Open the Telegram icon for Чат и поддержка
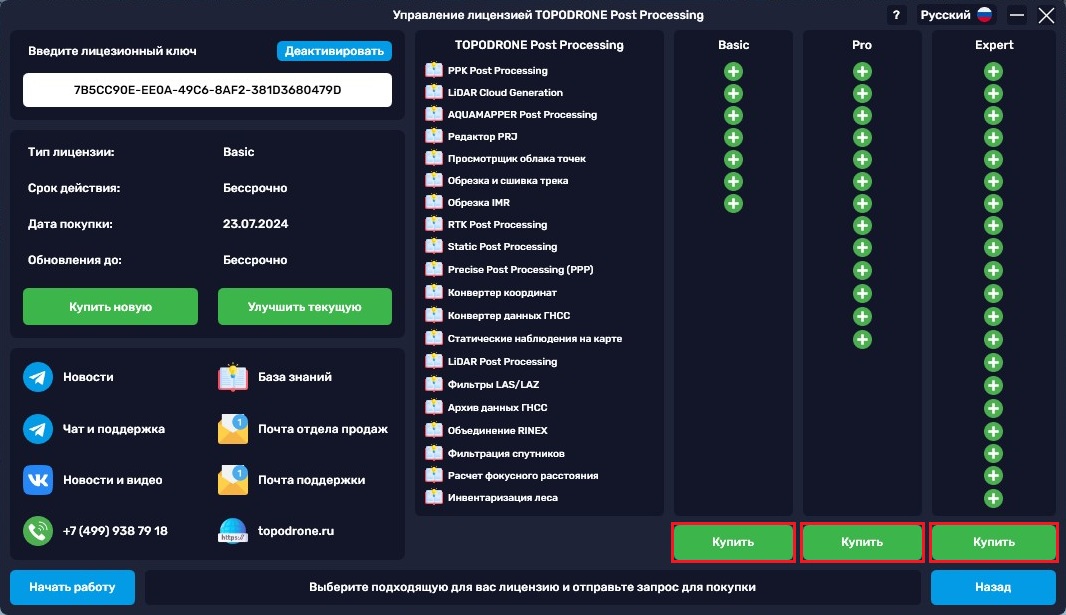Screen dimensions: 1066x615 pos(38,429)
